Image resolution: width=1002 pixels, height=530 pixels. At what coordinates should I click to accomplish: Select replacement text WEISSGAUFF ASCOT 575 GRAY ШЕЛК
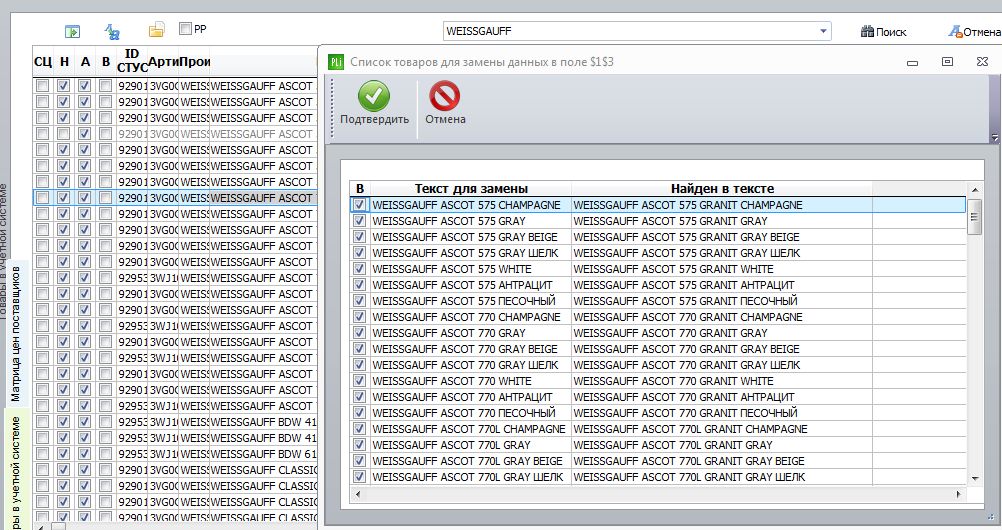(x=471, y=253)
